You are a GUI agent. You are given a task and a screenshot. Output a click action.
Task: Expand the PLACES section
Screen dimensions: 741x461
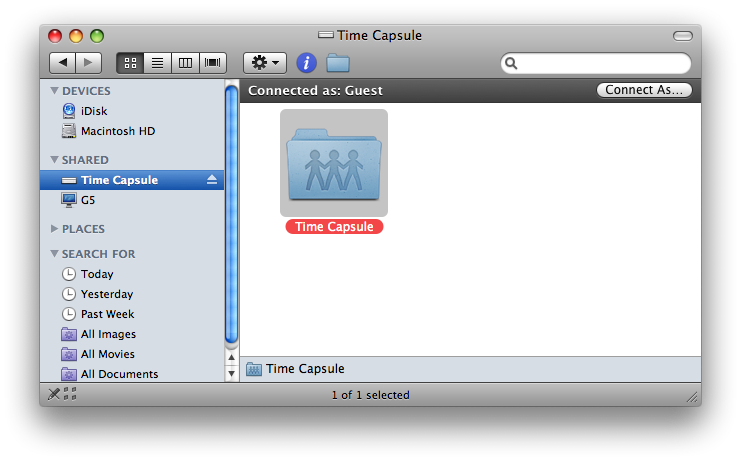pos(54,229)
